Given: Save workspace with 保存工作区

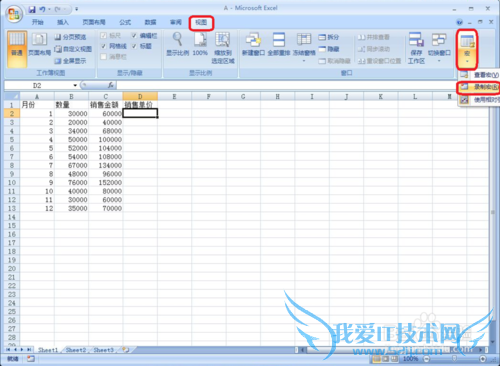Looking at the screenshot, I should tap(416, 48).
